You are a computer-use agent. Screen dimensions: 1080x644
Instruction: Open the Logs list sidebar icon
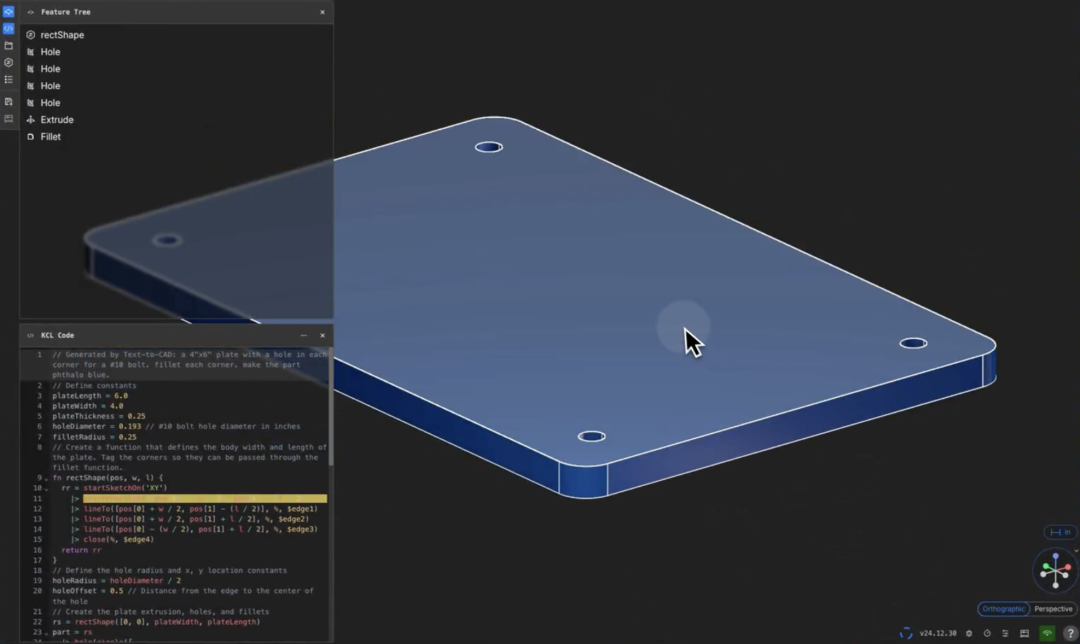click(x=8, y=80)
